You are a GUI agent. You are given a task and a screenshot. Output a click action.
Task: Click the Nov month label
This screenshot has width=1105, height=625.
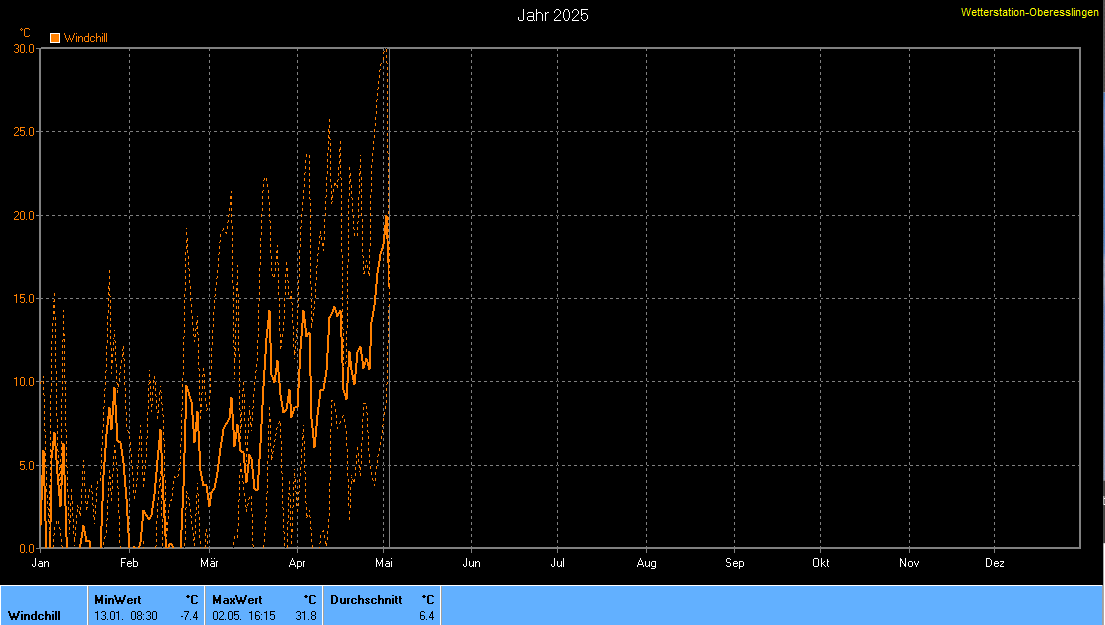pos(909,563)
